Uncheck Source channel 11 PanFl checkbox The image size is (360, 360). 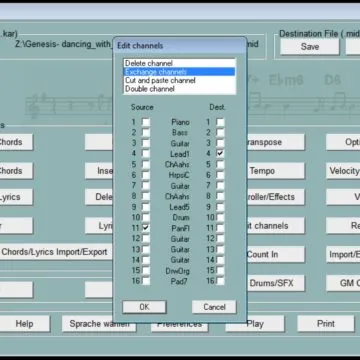point(146,228)
